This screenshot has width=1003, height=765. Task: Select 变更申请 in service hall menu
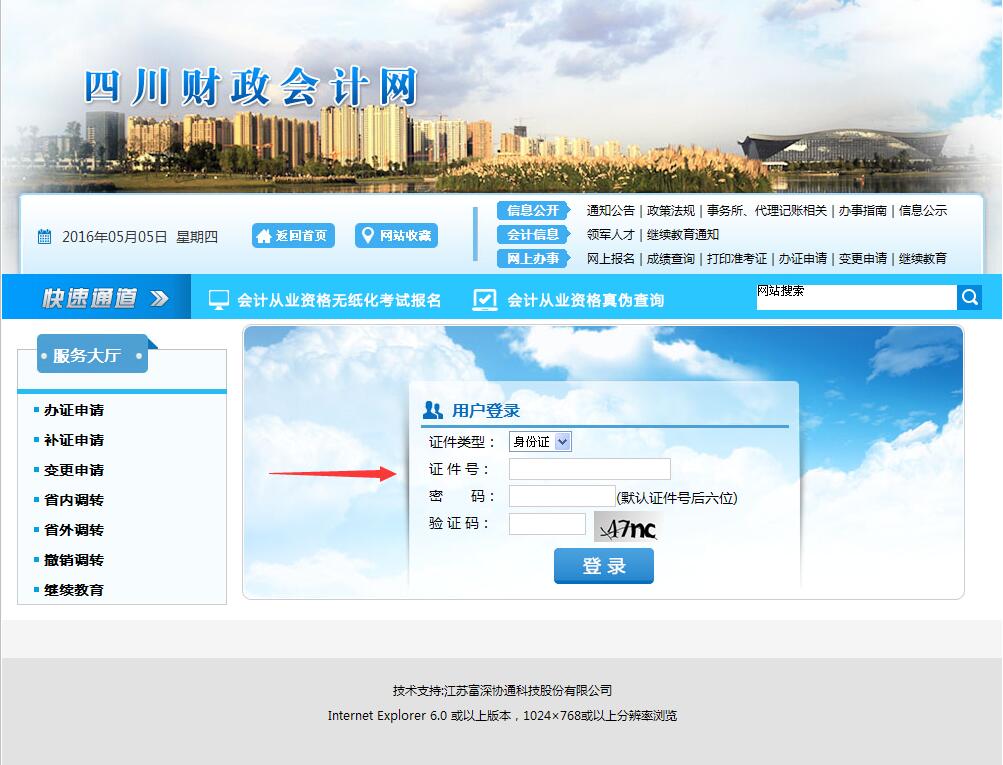pos(74,470)
